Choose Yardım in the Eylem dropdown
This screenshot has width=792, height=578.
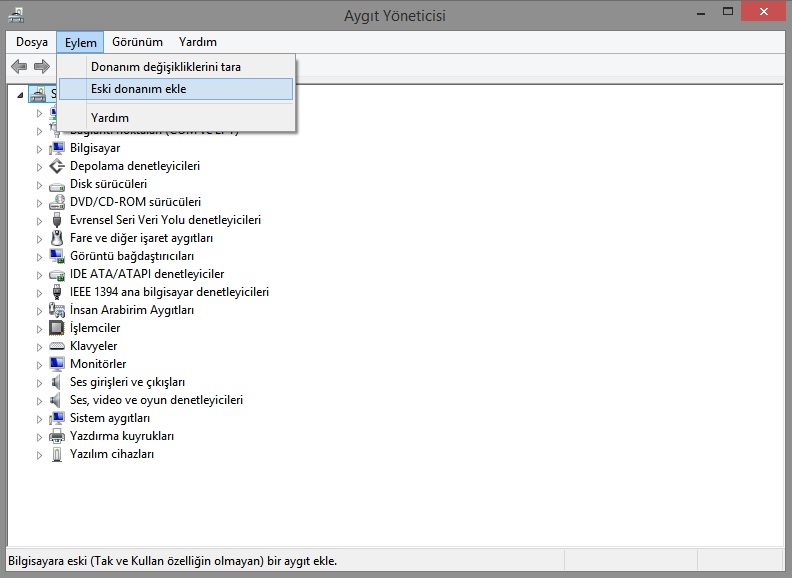pyautogui.click(x=176, y=118)
